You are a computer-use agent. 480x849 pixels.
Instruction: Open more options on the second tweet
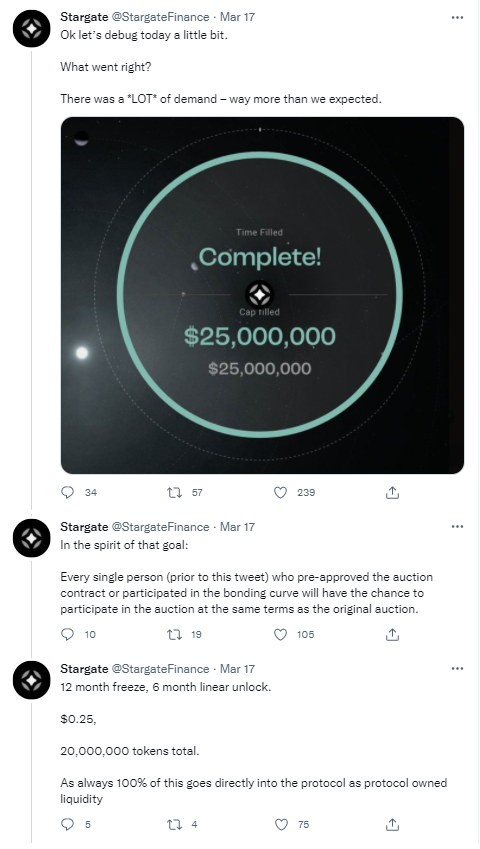(x=457, y=527)
